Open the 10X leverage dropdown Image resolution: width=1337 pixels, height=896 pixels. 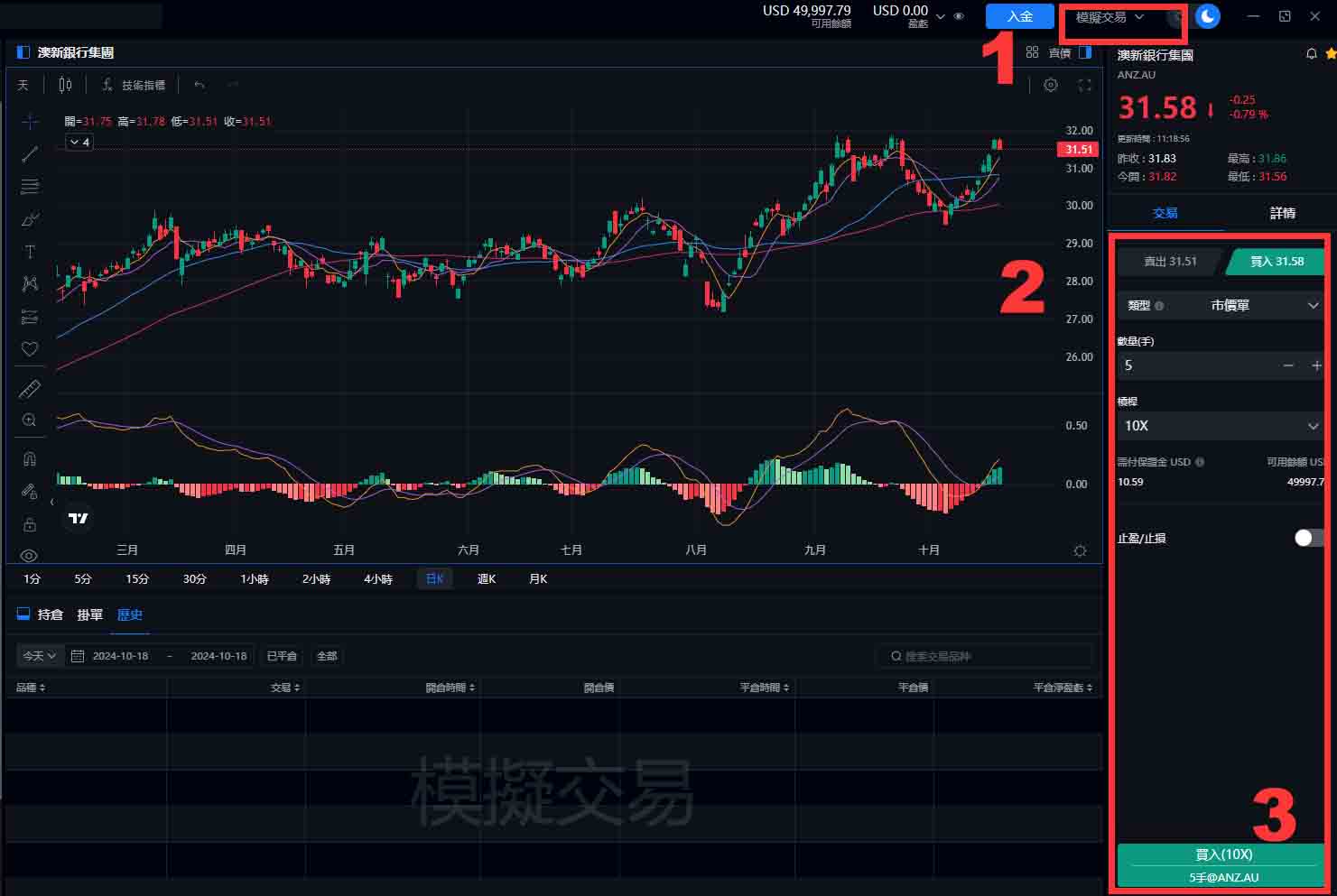pos(1221,425)
